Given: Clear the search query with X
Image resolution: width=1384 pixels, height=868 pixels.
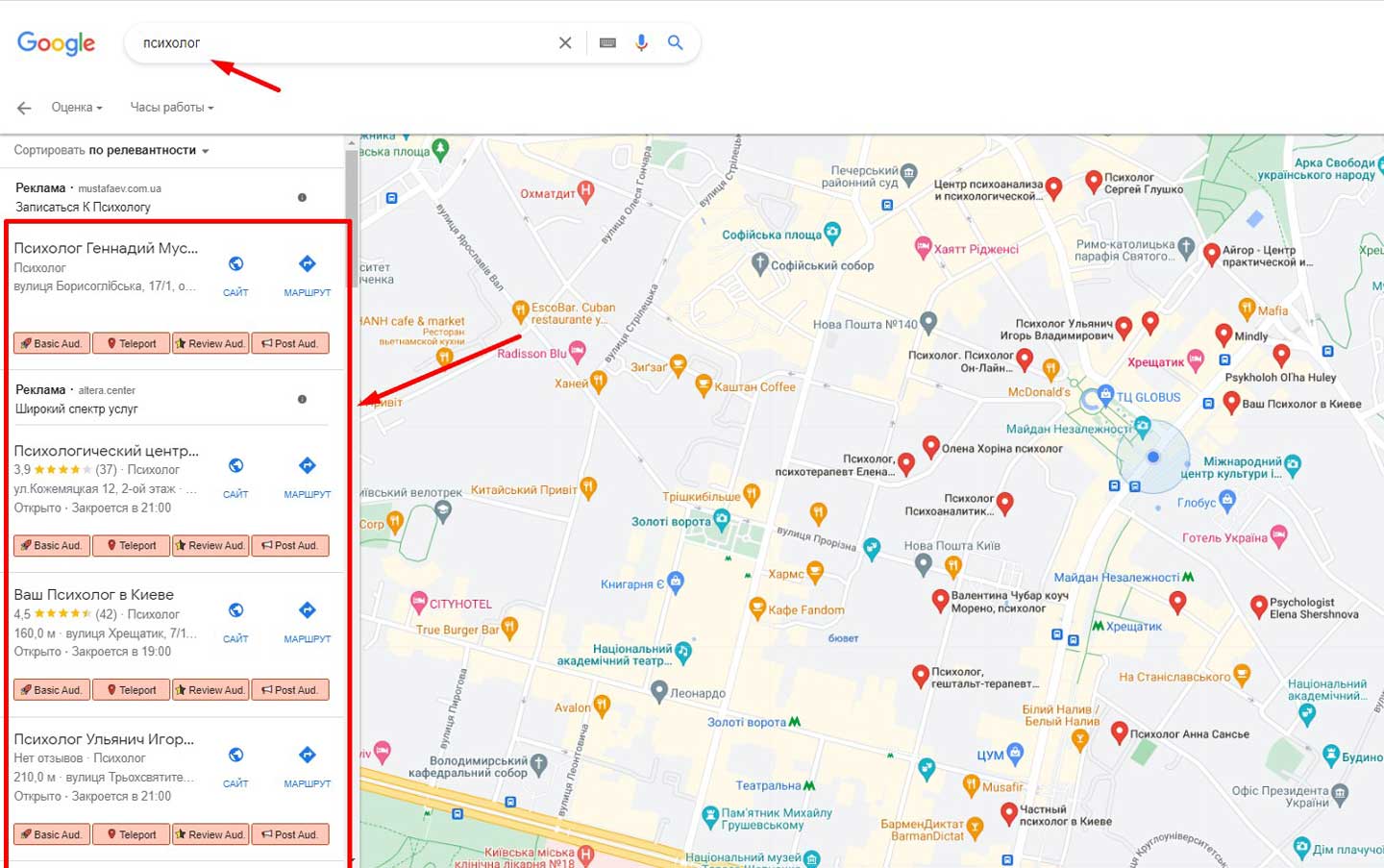Looking at the screenshot, I should 565,43.
